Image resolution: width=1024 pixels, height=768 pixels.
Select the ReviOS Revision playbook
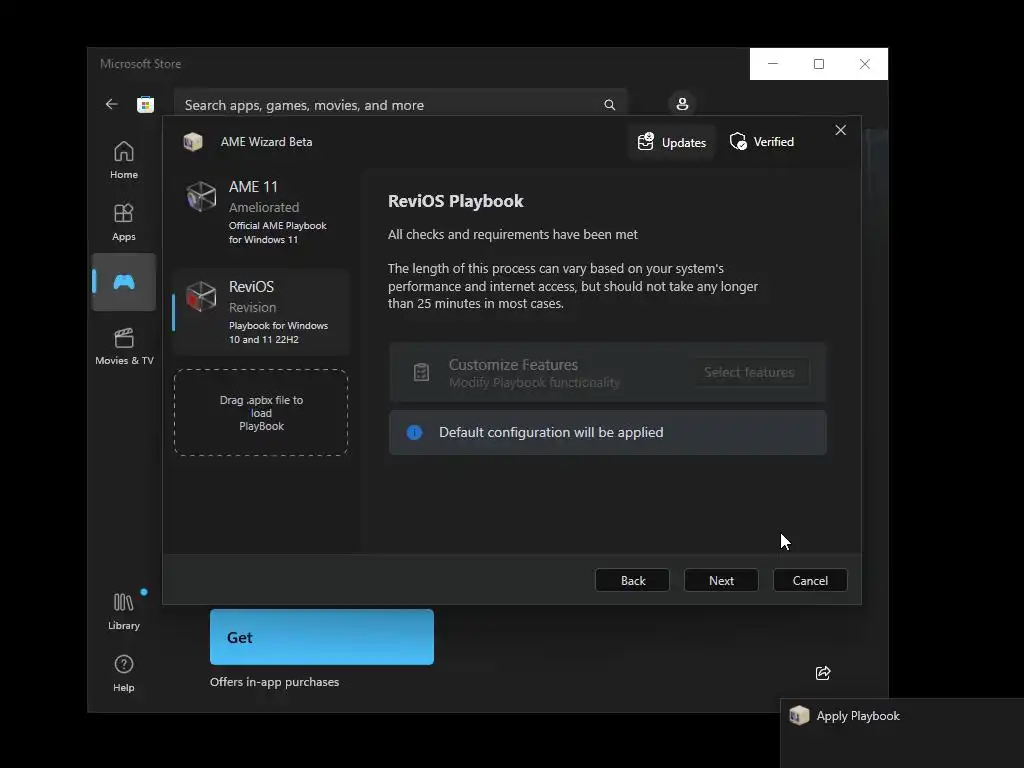click(x=261, y=312)
